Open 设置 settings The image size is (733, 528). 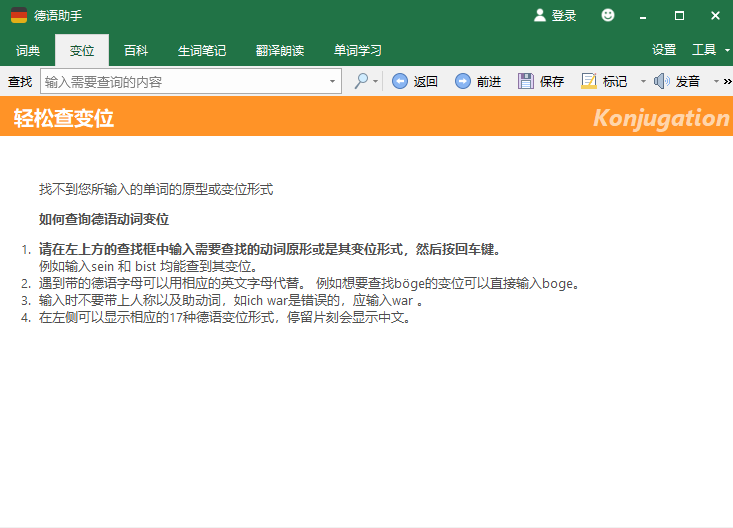coord(664,50)
